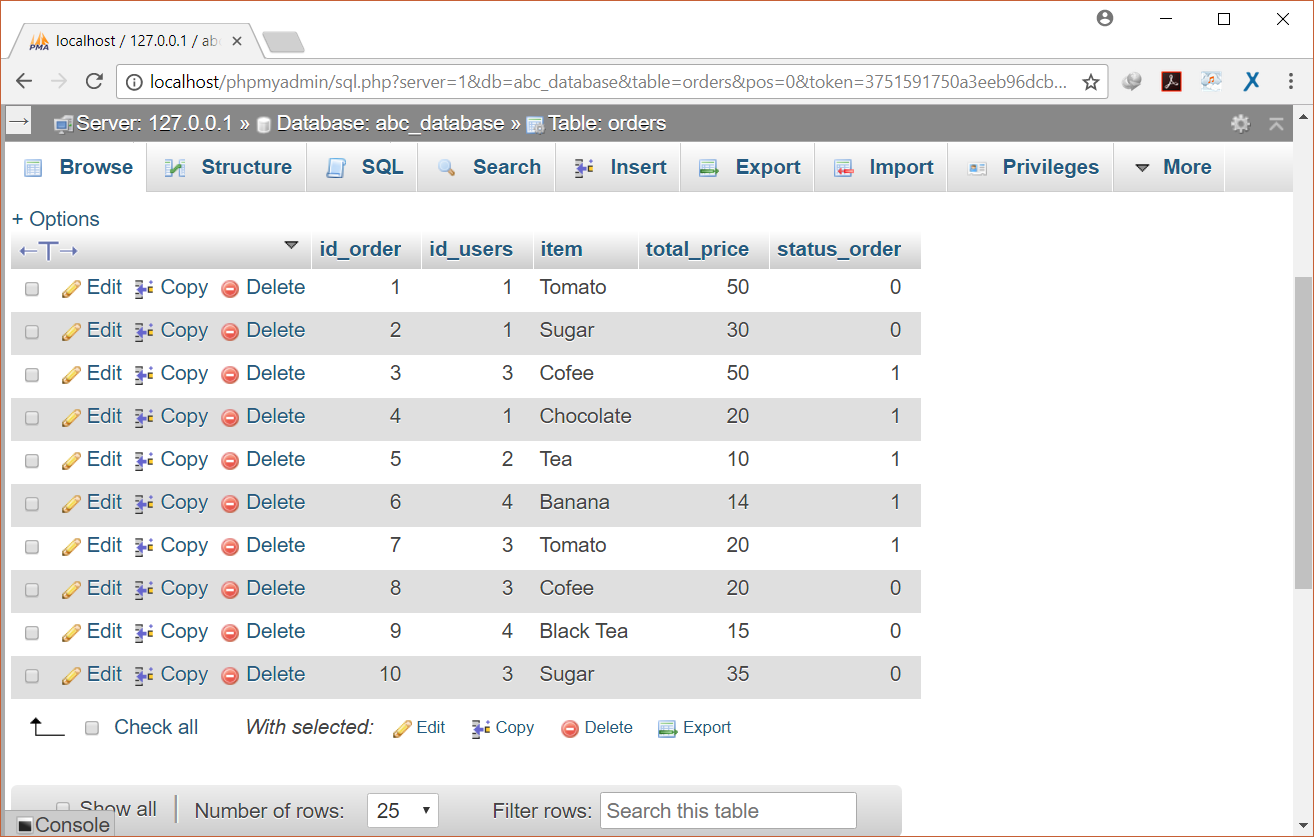
Task: Click the Copy icon in the Tea row
Action: [x=144, y=461]
